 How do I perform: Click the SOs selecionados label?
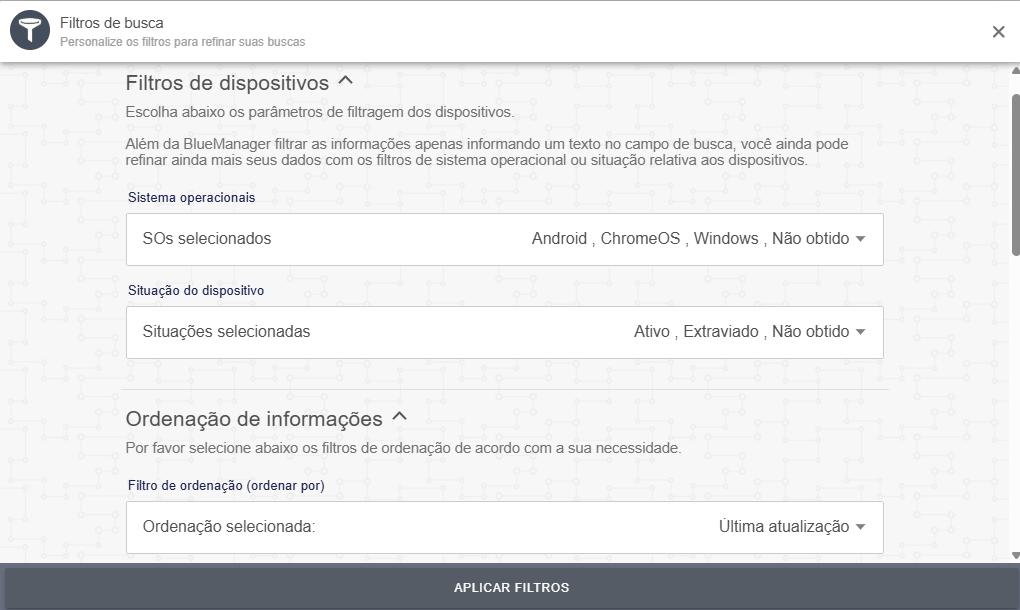pyautogui.click(x=207, y=239)
